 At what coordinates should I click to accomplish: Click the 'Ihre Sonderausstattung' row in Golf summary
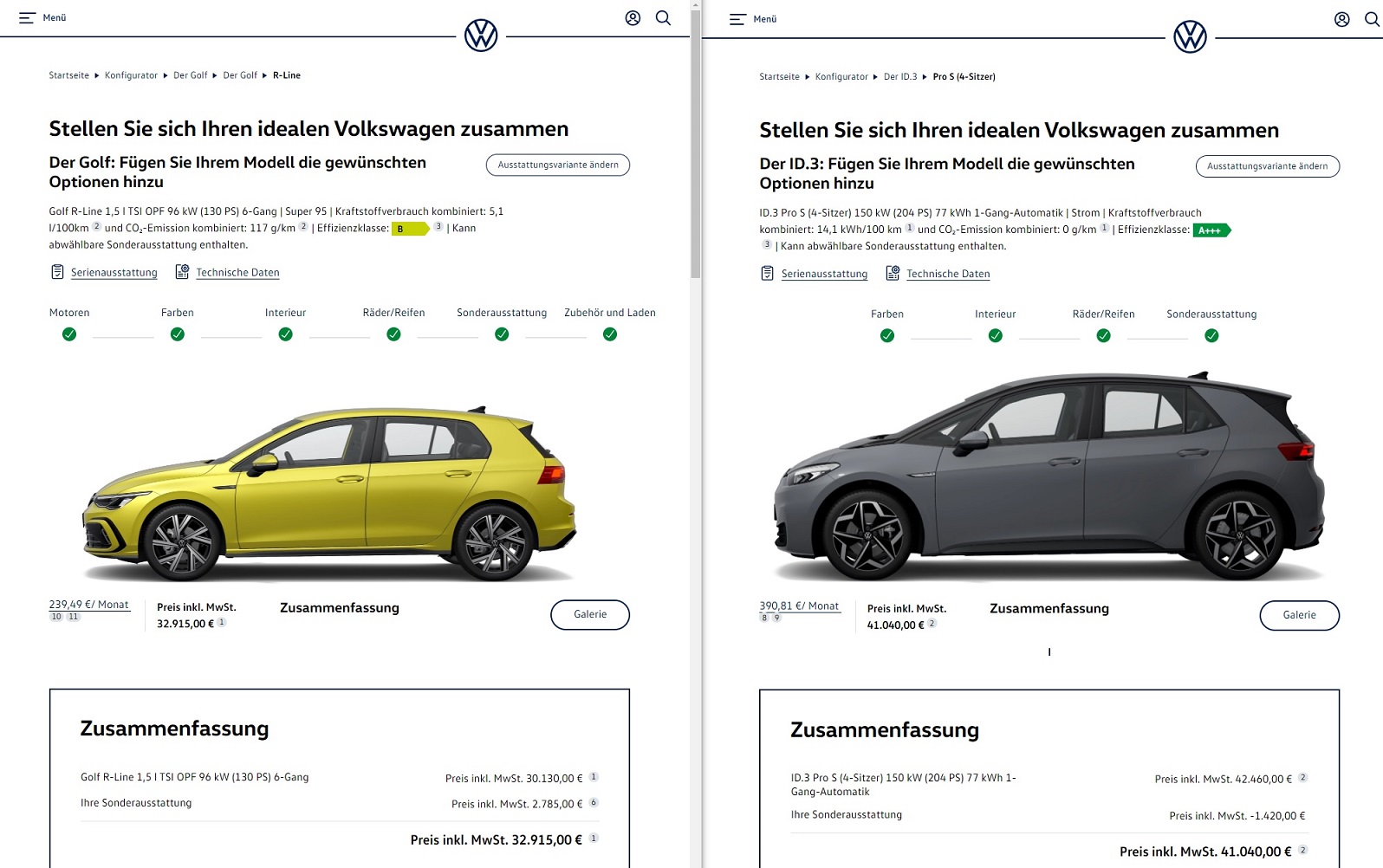(x=340, y=804)
